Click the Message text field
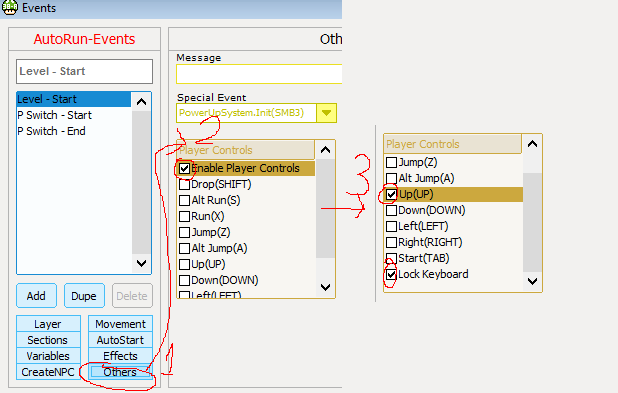The height and width of the screenshot is (393, 618). (259, 74)
